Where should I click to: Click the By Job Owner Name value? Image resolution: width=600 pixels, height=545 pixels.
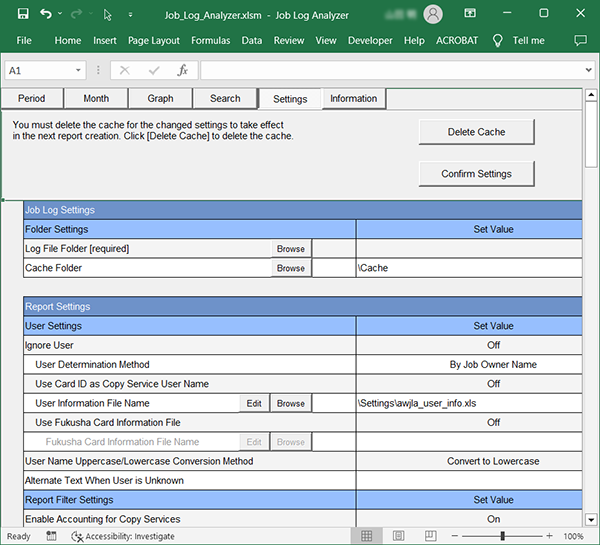click(x=493, y=364)
